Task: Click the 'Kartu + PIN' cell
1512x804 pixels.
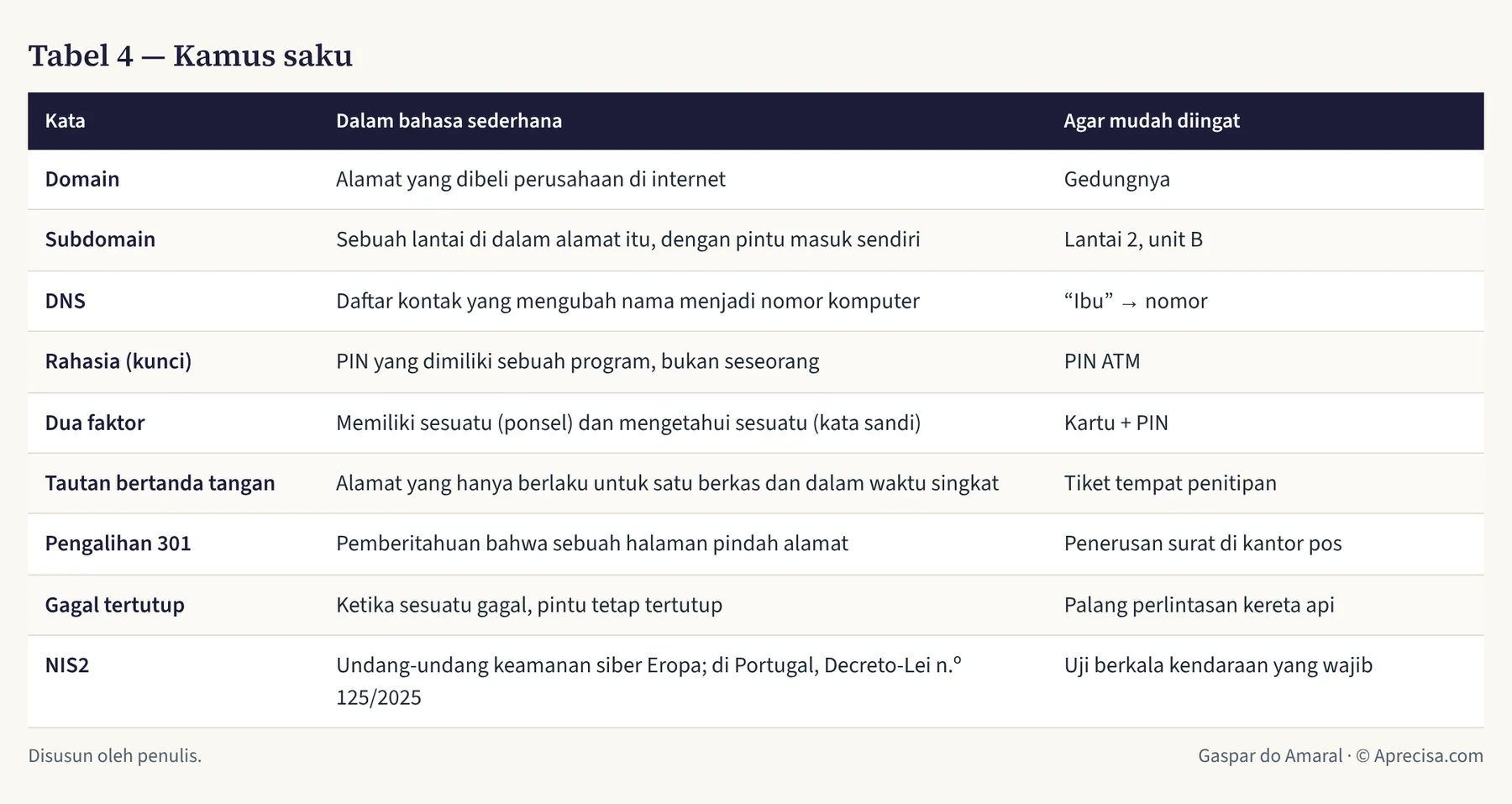Action: pyautogui.click(x=1116, y=423)
